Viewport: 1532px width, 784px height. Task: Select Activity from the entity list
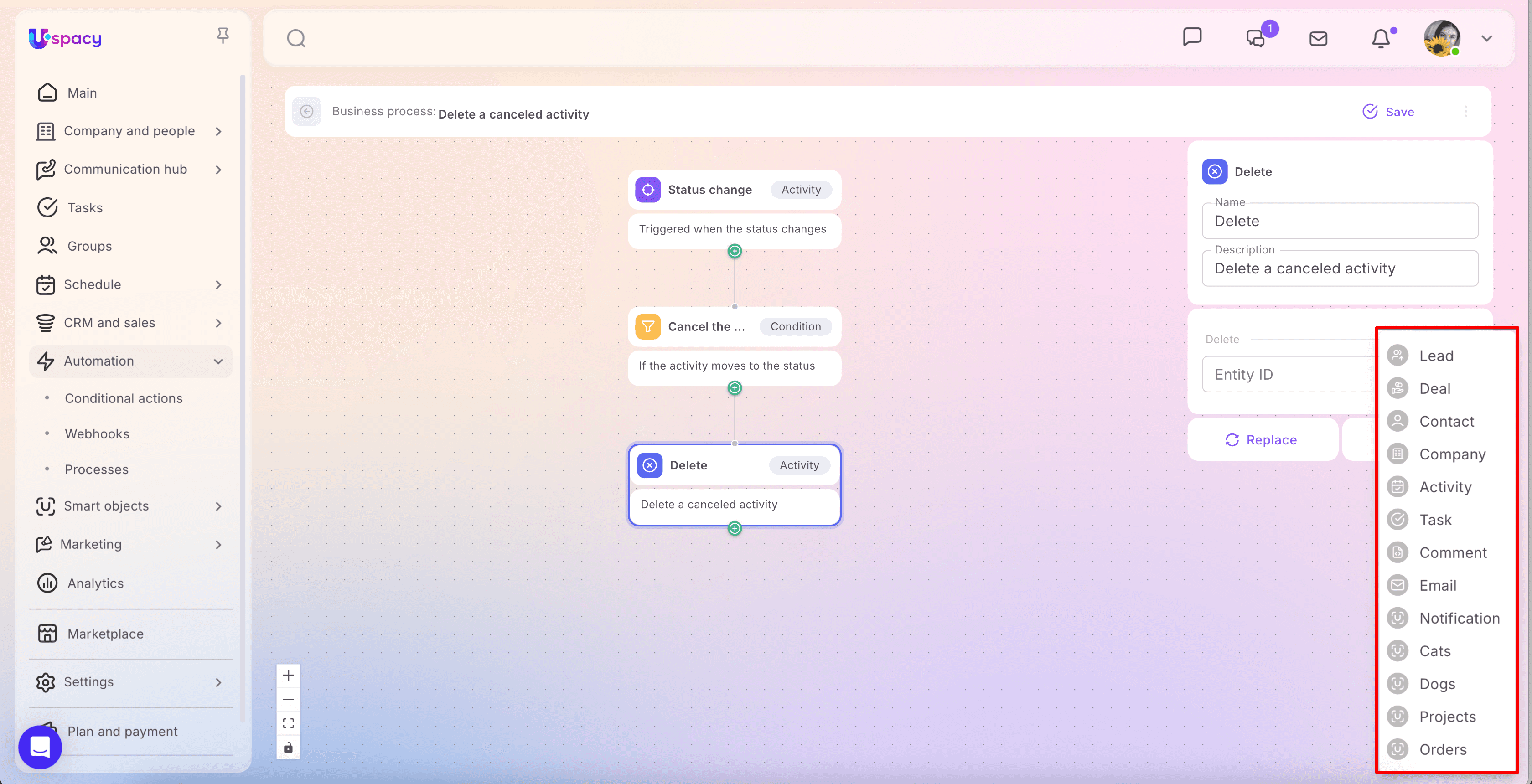[1444, 487]
